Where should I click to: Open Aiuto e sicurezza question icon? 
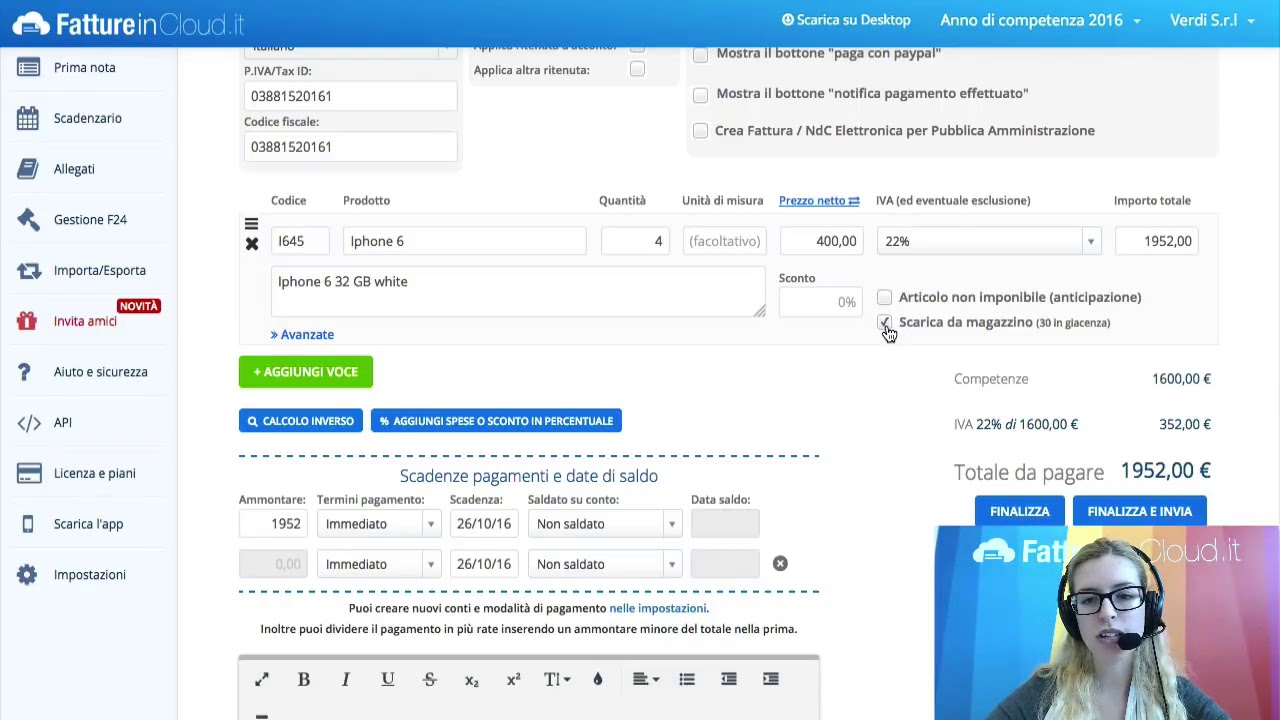click(25, 372)
